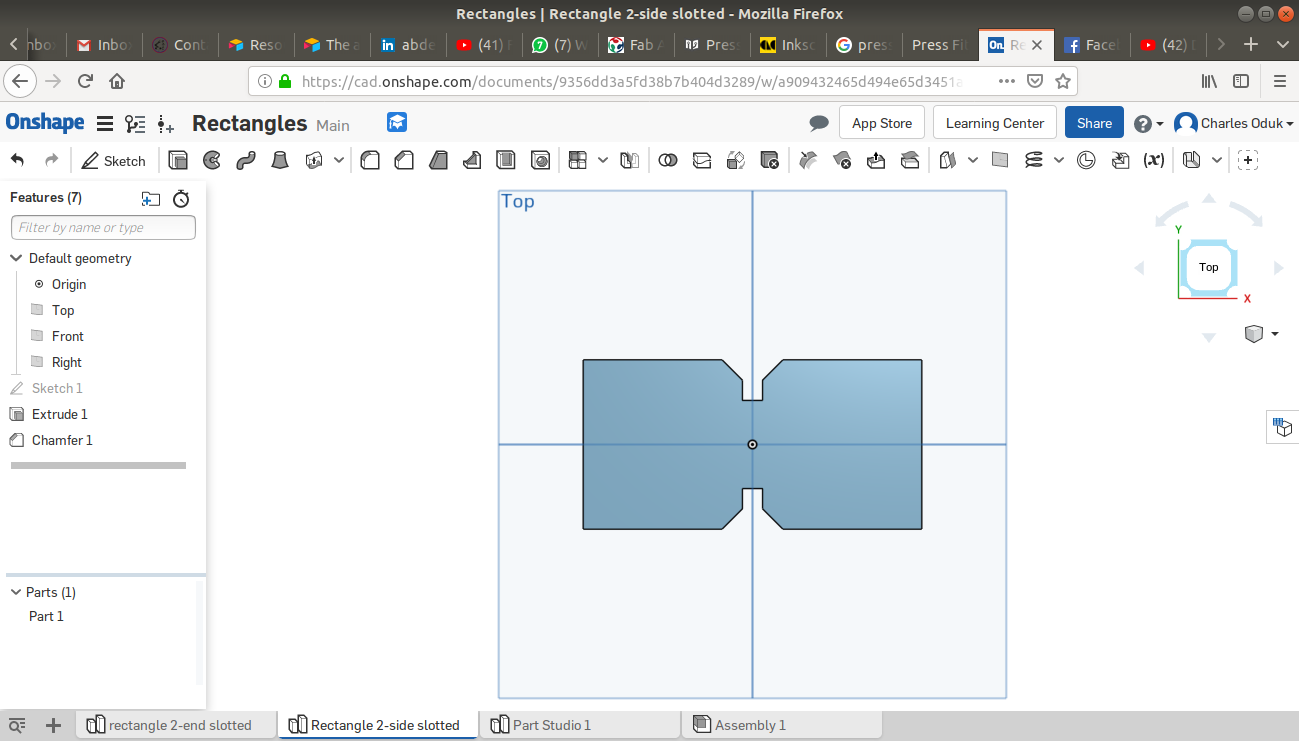The width and height of the screenshot is (1299, 741).
Task: Select the Revolve tool
Action: (x=212, y=160)
